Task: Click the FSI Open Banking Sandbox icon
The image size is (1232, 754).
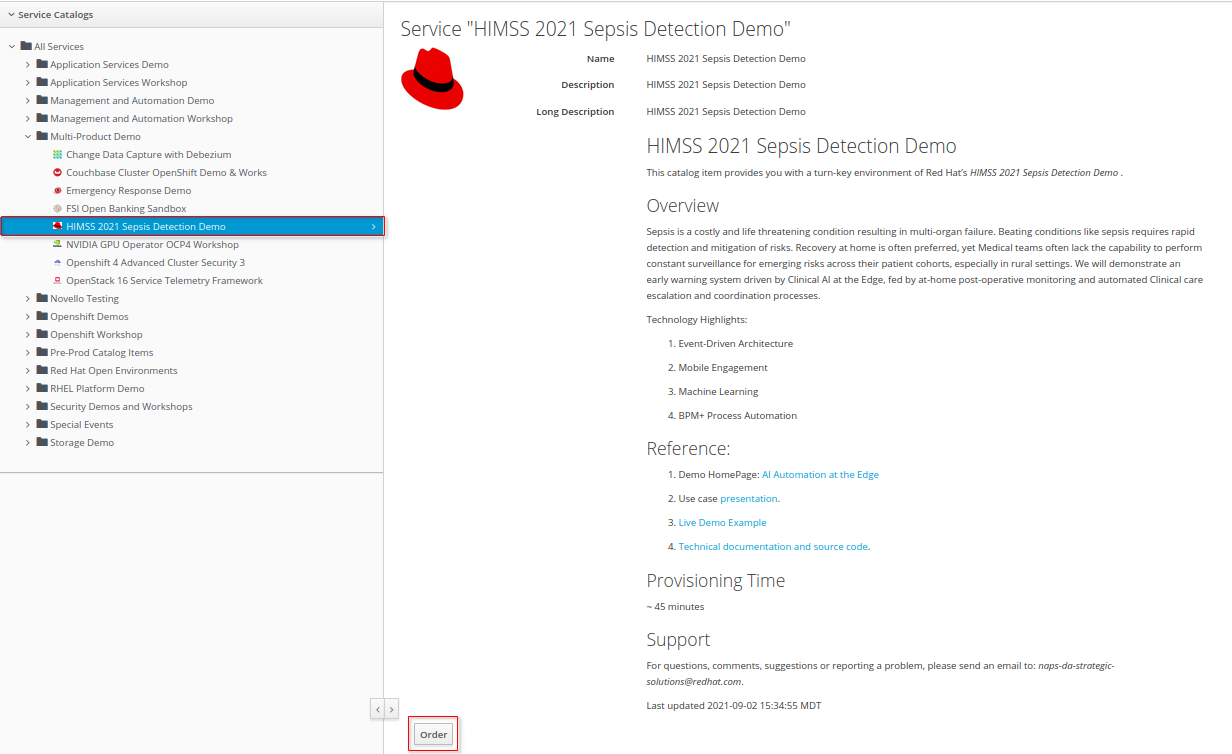Action: [x=58, y=209]
